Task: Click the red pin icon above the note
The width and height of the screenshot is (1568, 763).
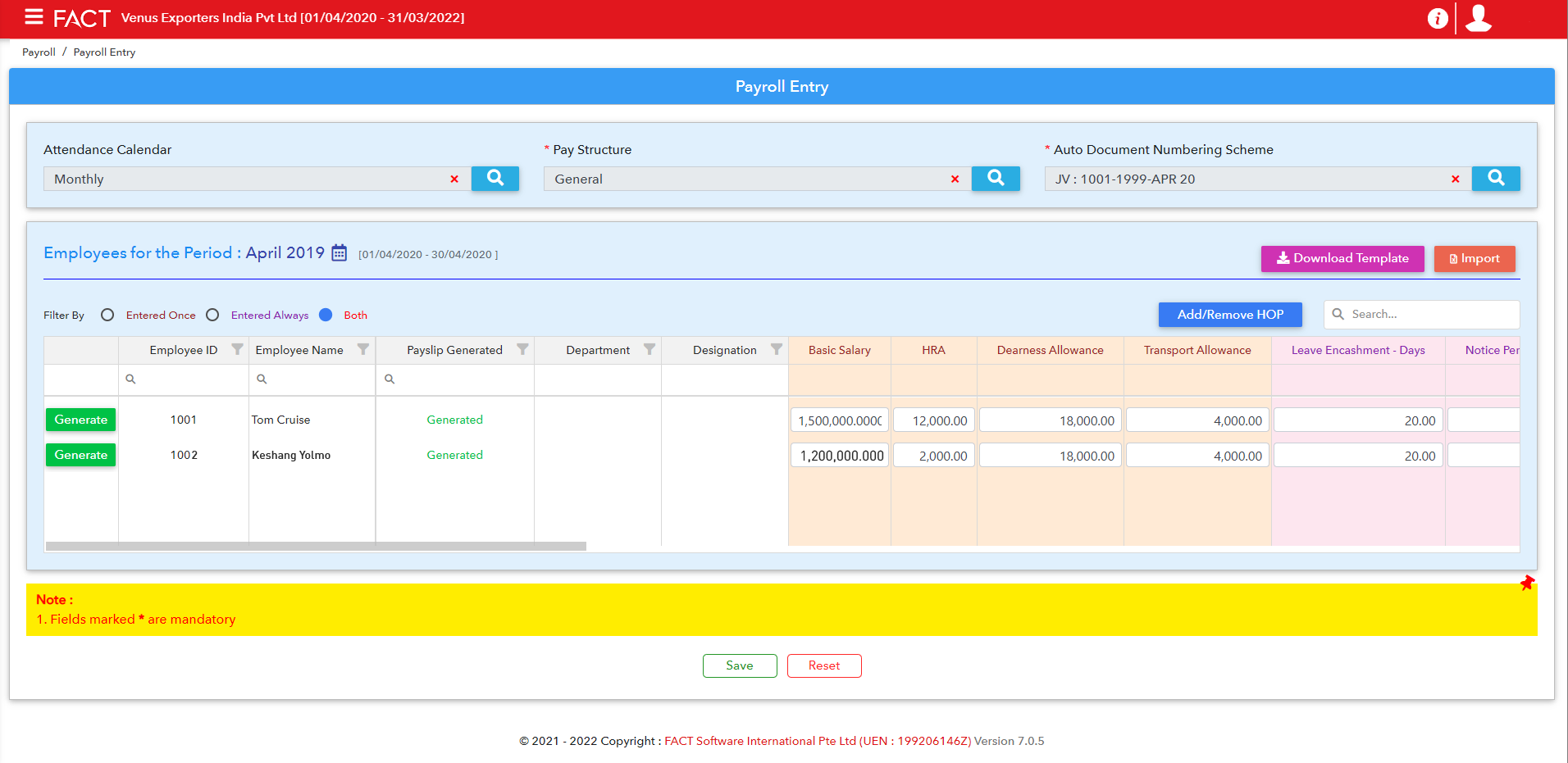Action: point(1527,583)
